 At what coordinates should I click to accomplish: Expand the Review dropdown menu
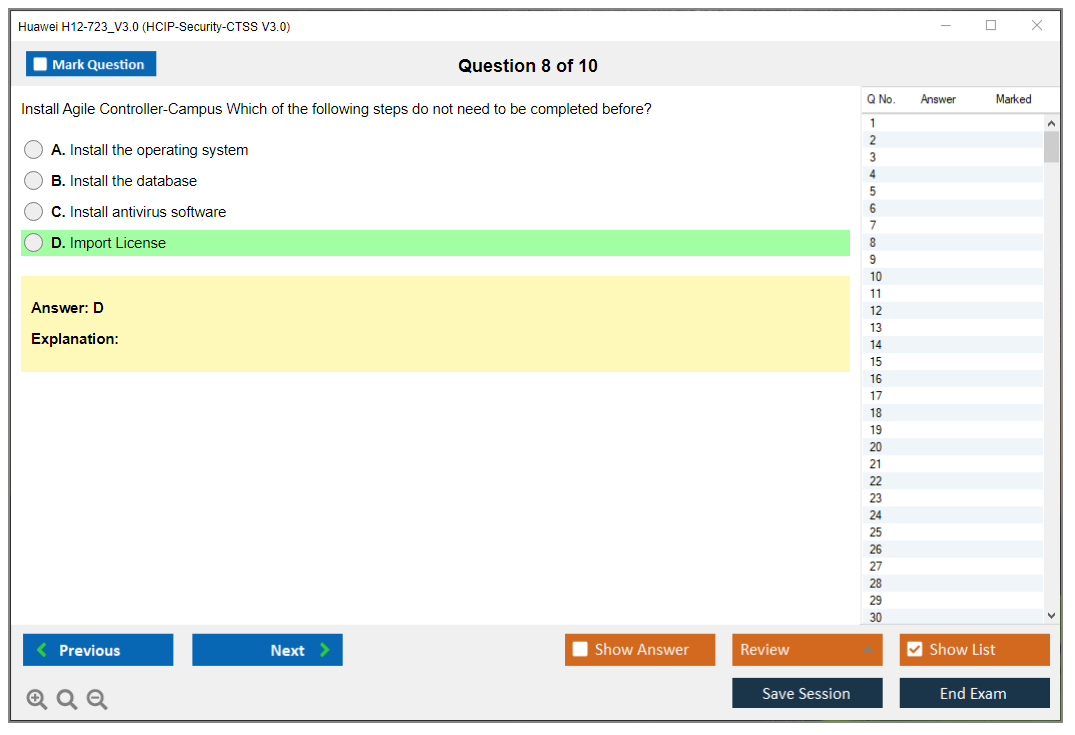pos(867,650)
